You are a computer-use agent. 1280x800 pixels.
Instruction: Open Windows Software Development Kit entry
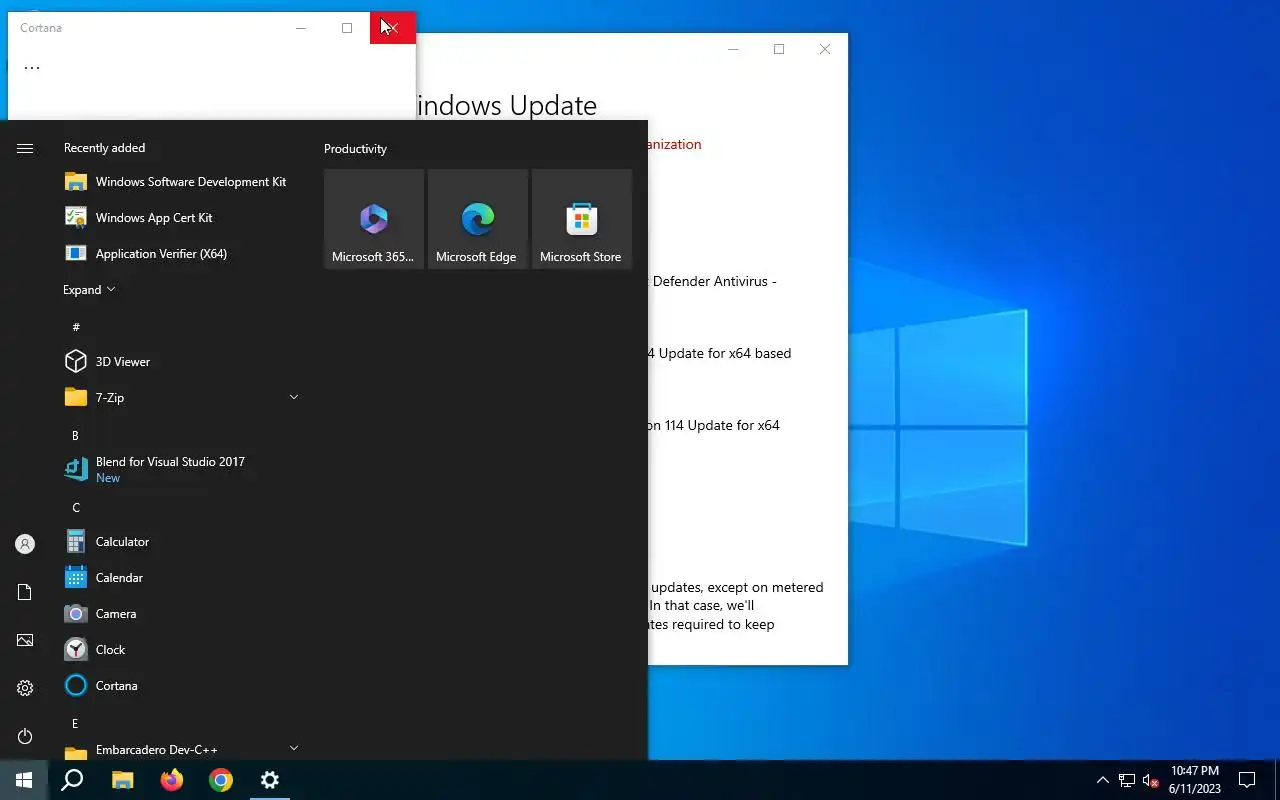pyautogui.click(x=180, y=182)
